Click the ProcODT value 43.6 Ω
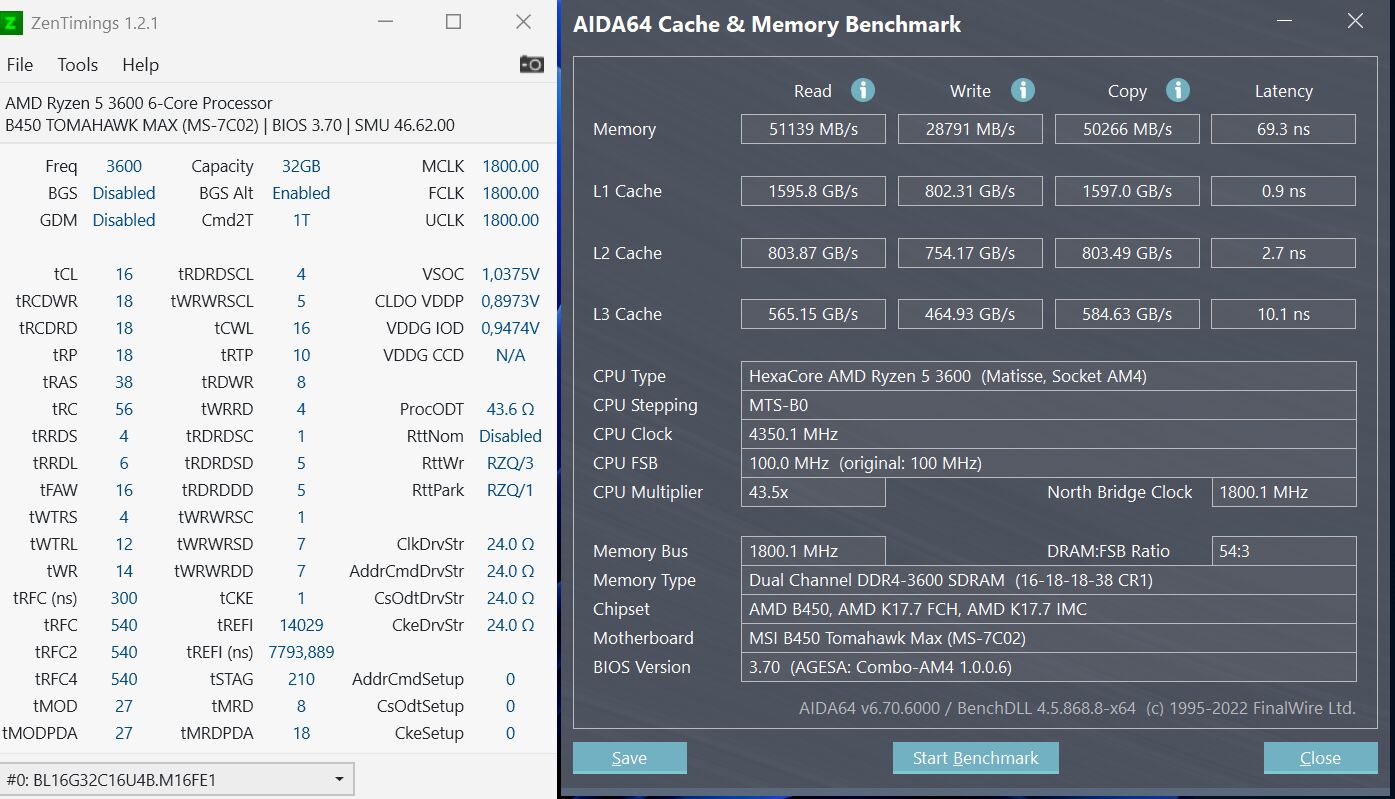This screenshot has width=1395, height=799. pos(510,409)
